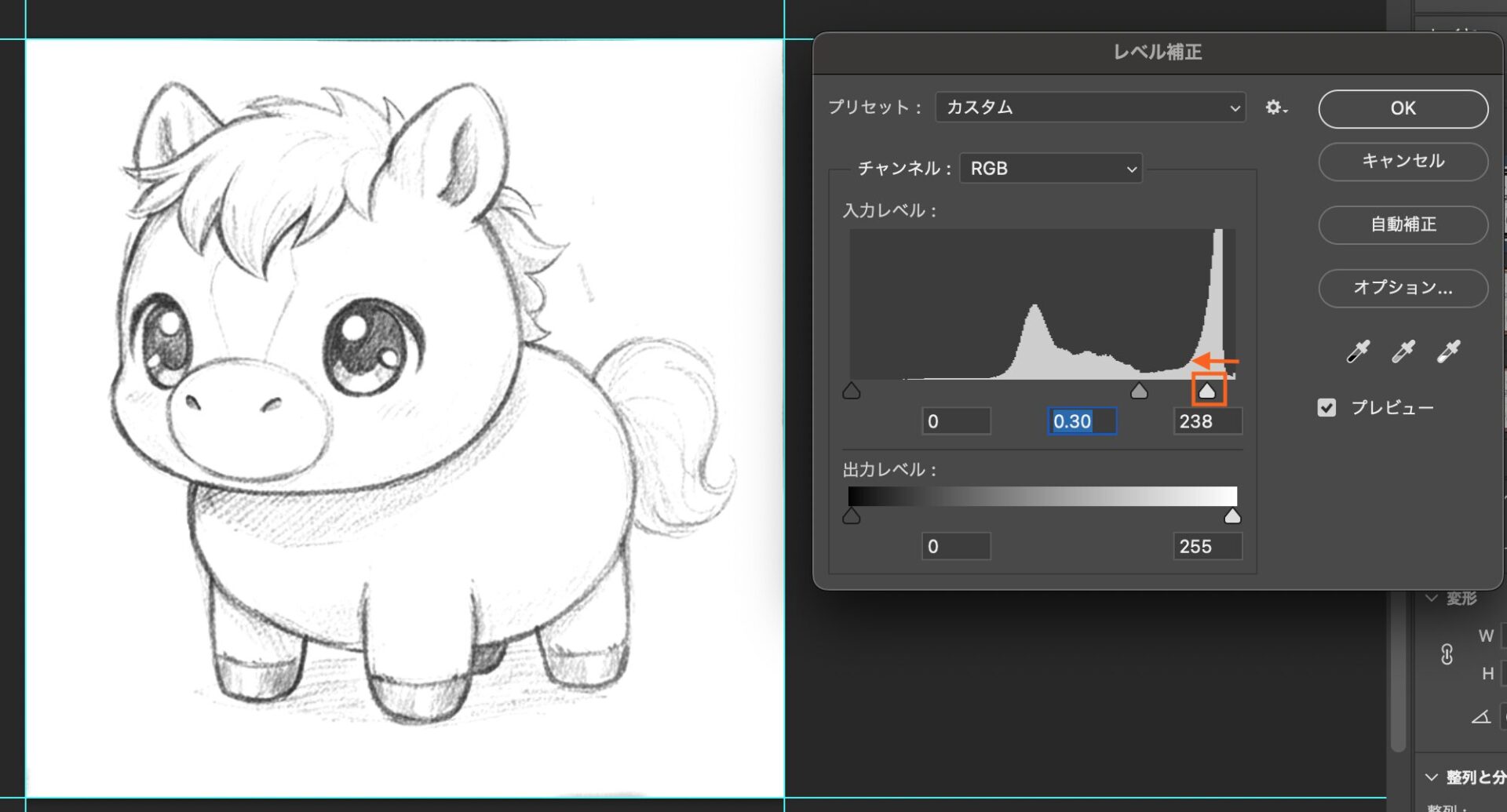Viewport: 1507px width, 812px height.
Task: Open the preset options gear menu
Action: pos(1275,107)
